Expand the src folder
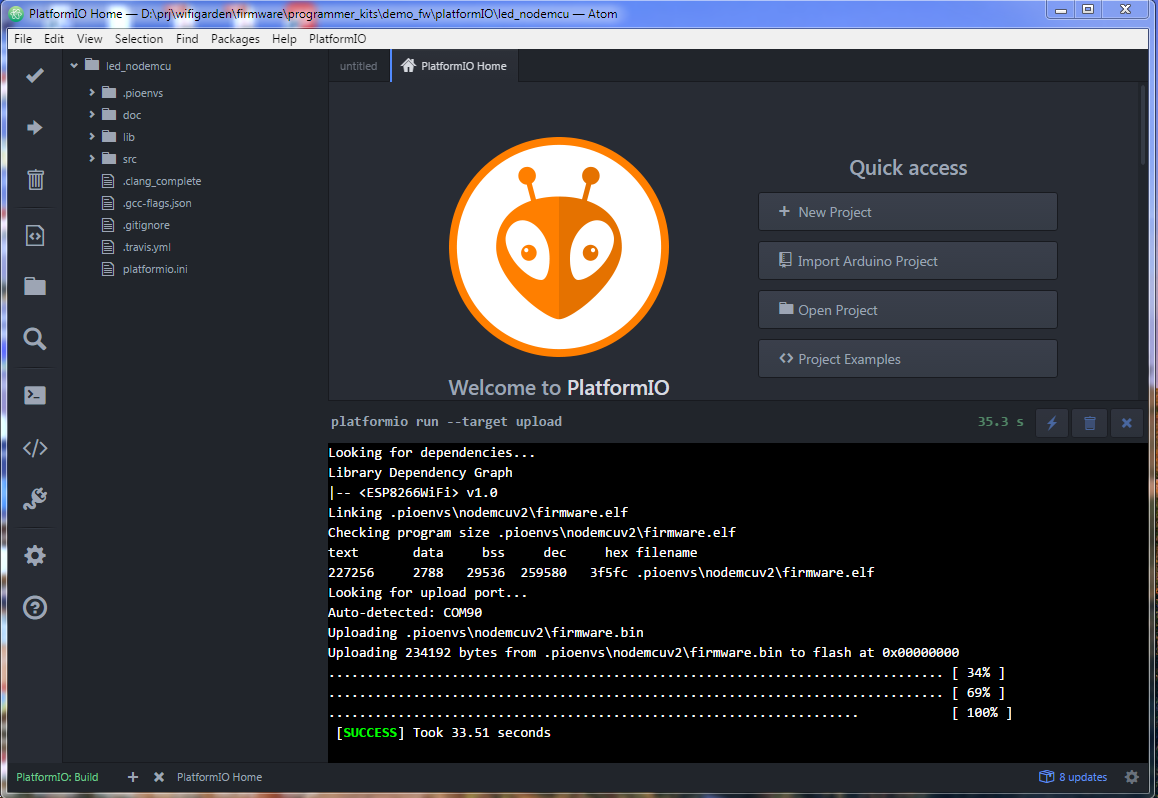This screenshot has height=798, width=1158. pos(92,159)
